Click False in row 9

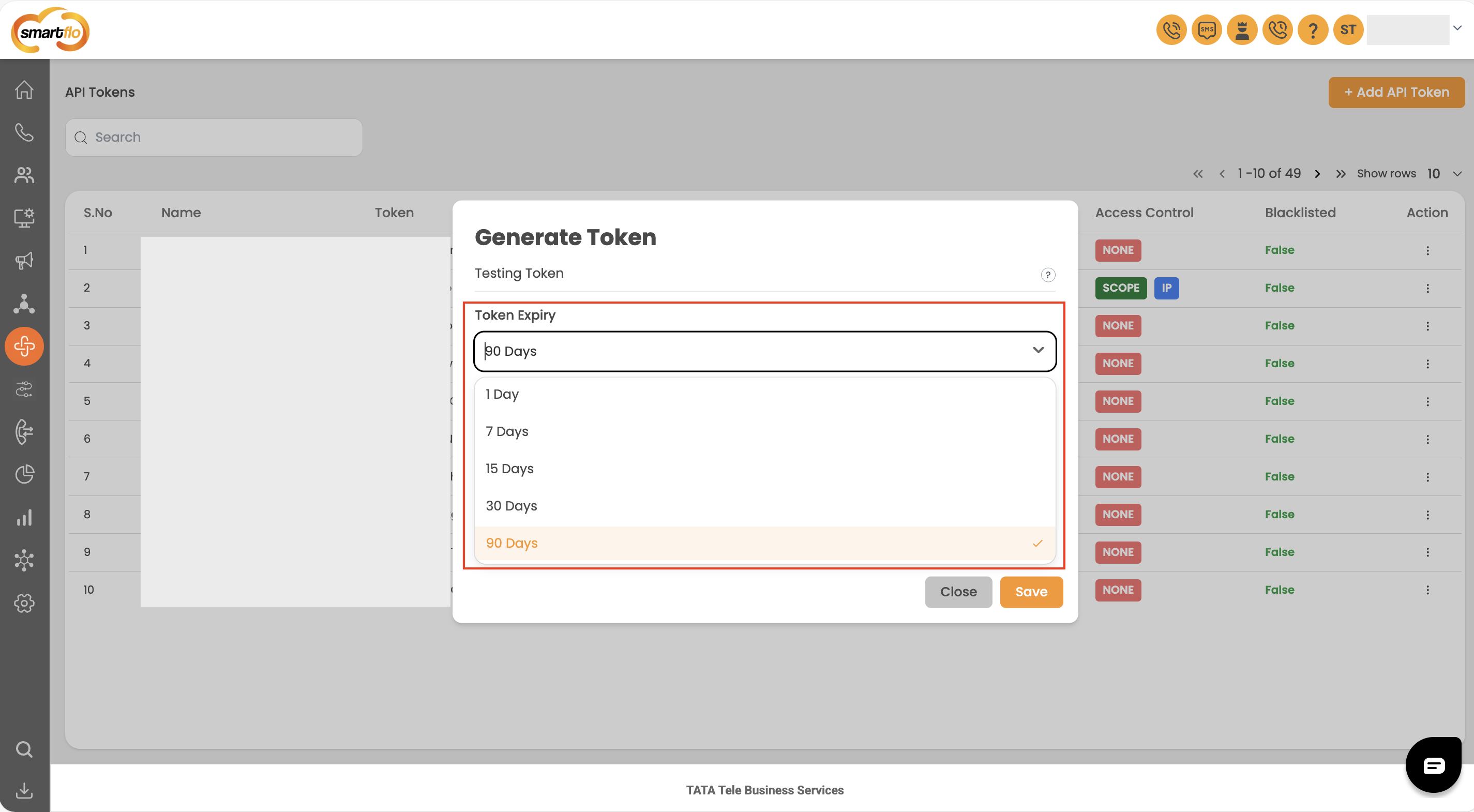coord(1280,552)
